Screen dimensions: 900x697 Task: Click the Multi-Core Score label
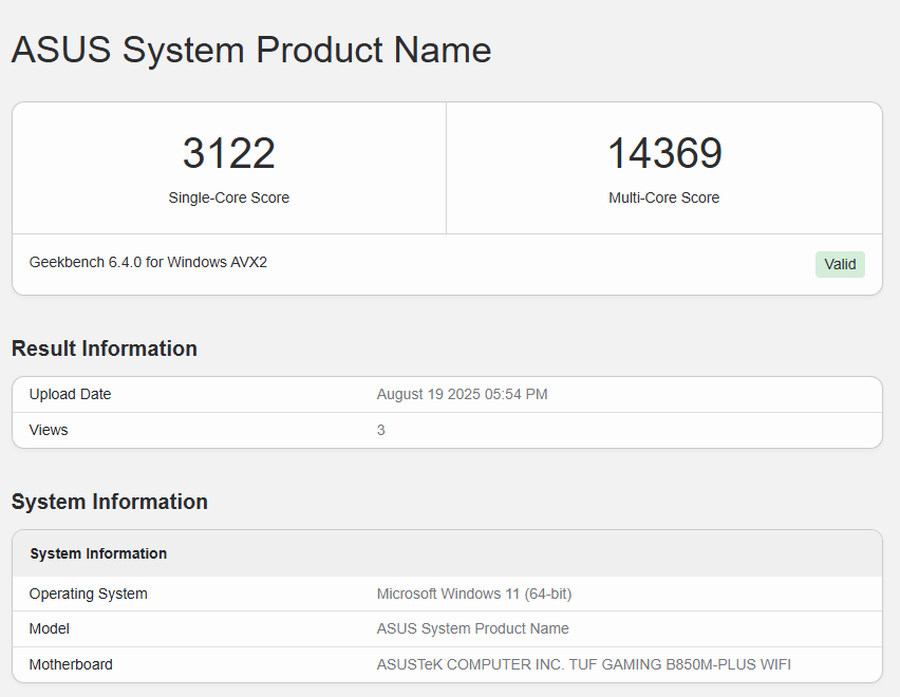point(664,198)
